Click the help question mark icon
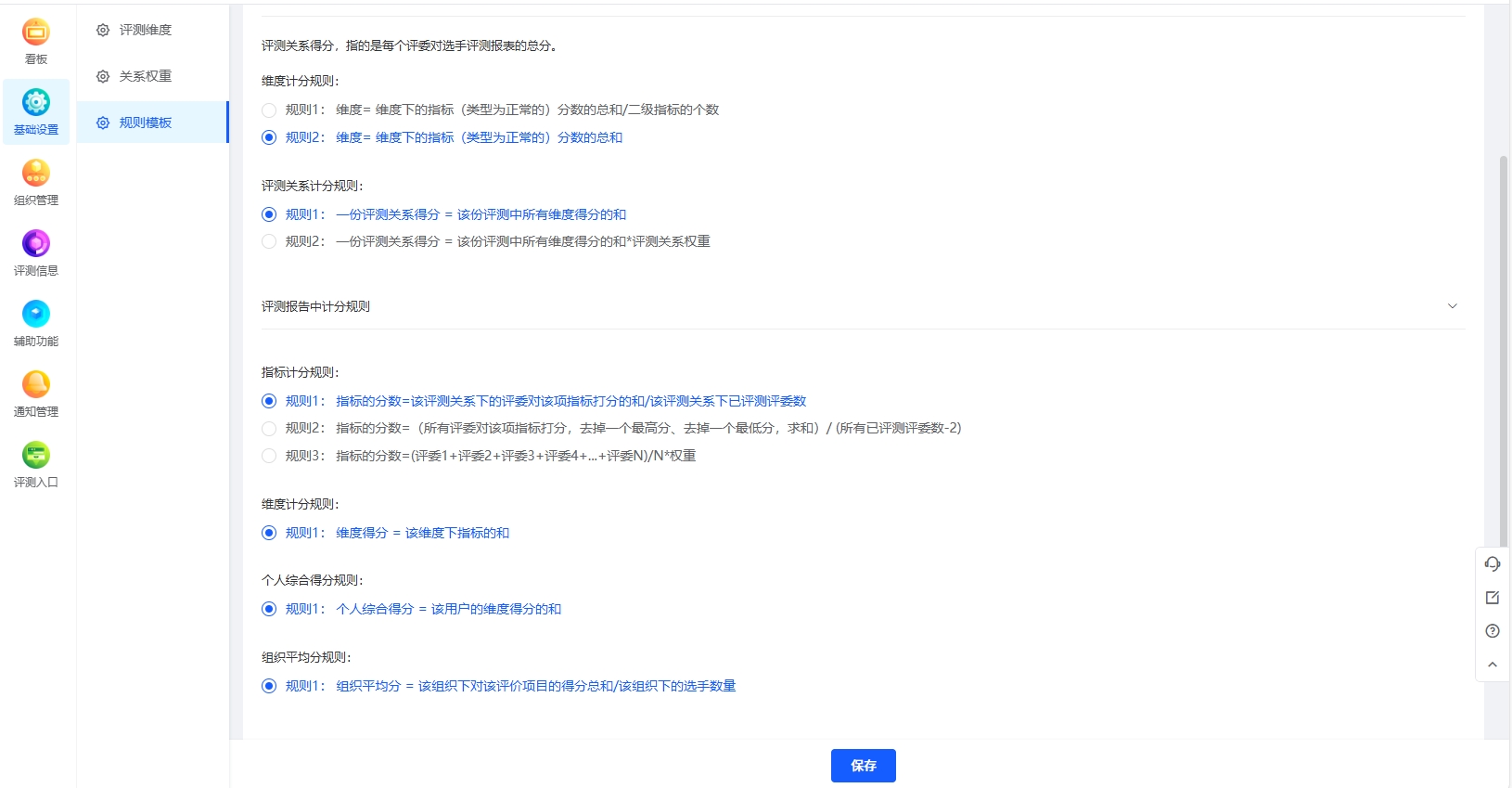The image size is (1512, 788). pyautogui.click(x=1493, y=631)
